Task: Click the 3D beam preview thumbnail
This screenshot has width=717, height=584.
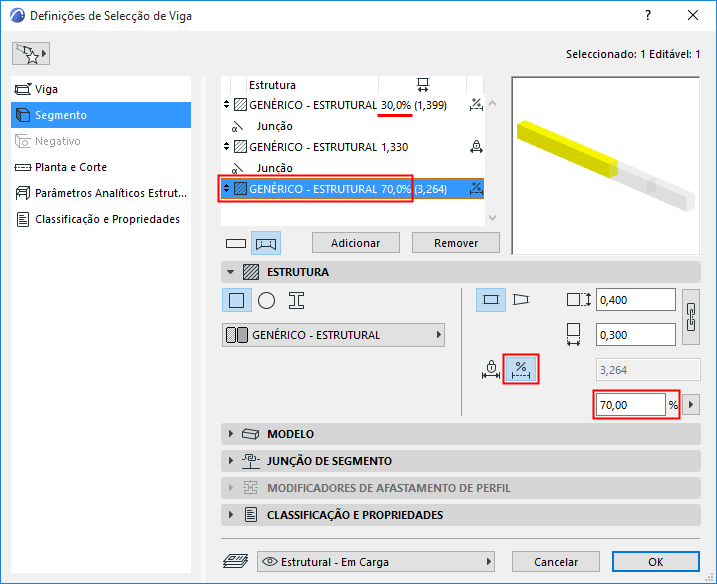Action: [x=605, y=166]
